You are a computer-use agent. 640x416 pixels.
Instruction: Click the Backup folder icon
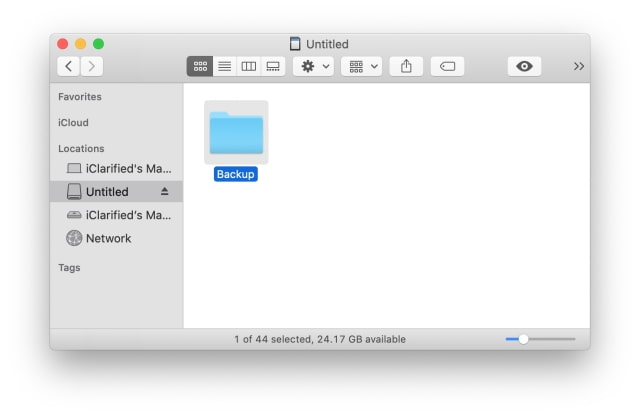(236, 133)
